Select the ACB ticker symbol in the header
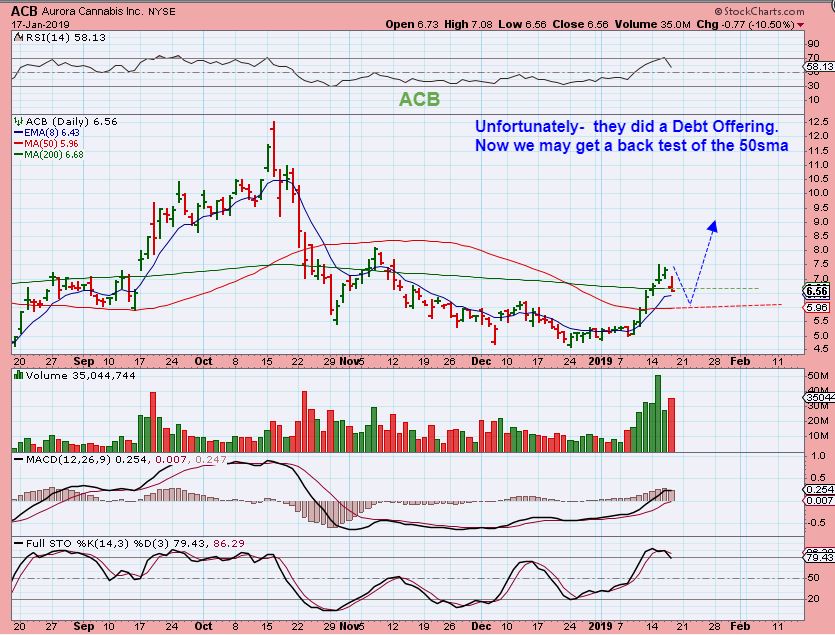Screen dimensions: 835x635 click(24, 11)
